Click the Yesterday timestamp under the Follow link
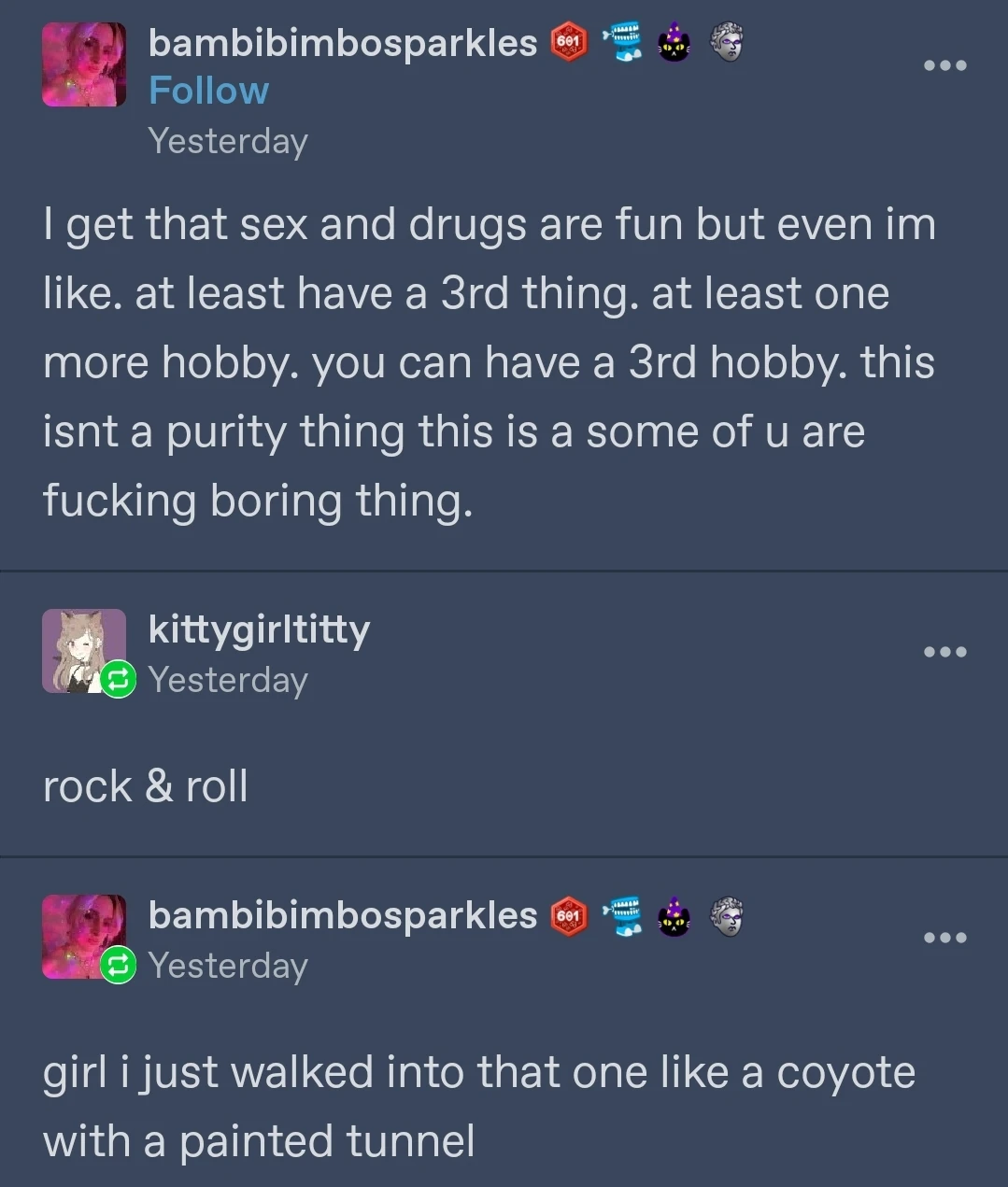The width and height of the screenshot is (1008, 1187). click(x=228, y=141)
